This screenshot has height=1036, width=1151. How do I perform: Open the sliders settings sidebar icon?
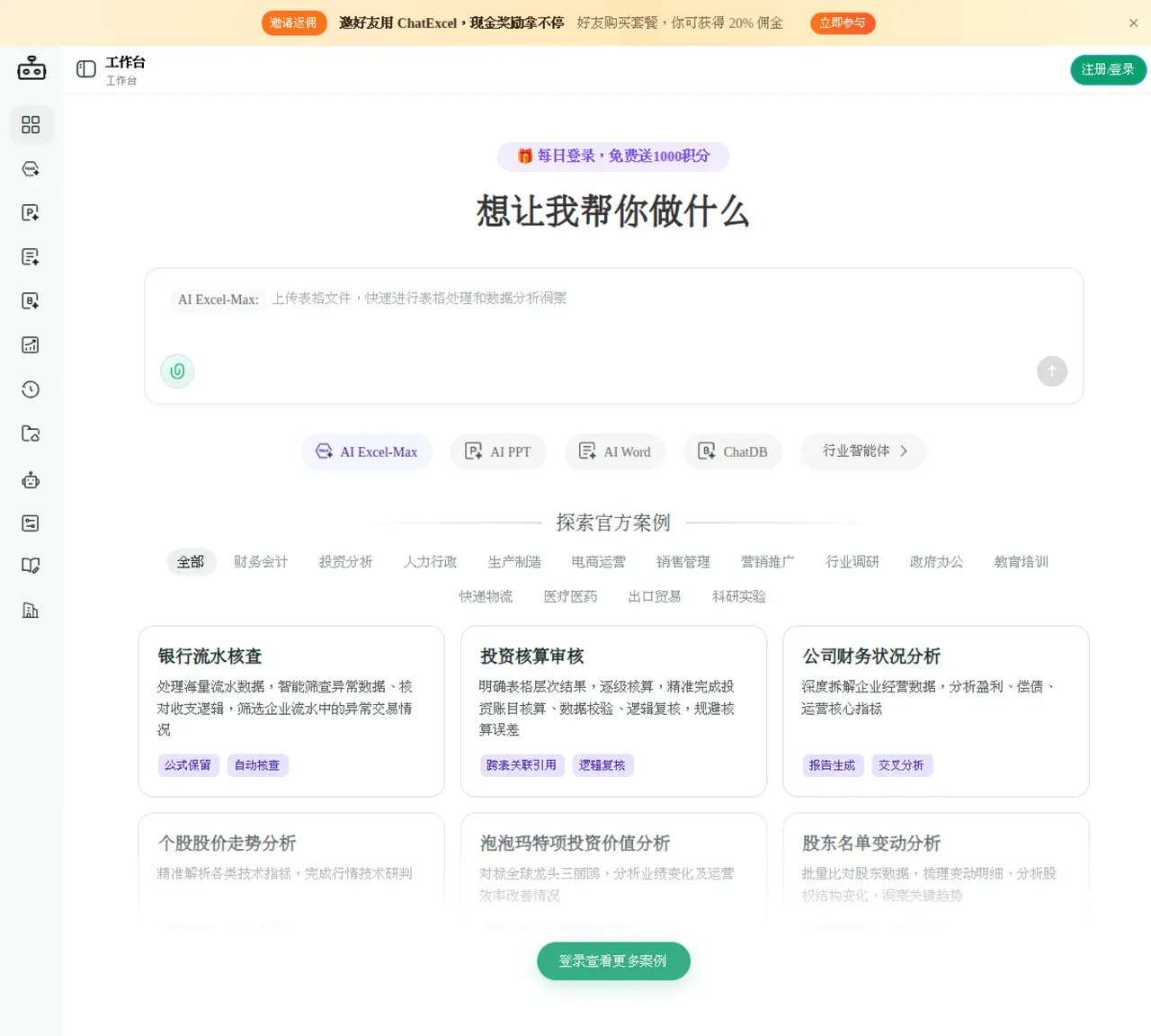click(31, 523)
